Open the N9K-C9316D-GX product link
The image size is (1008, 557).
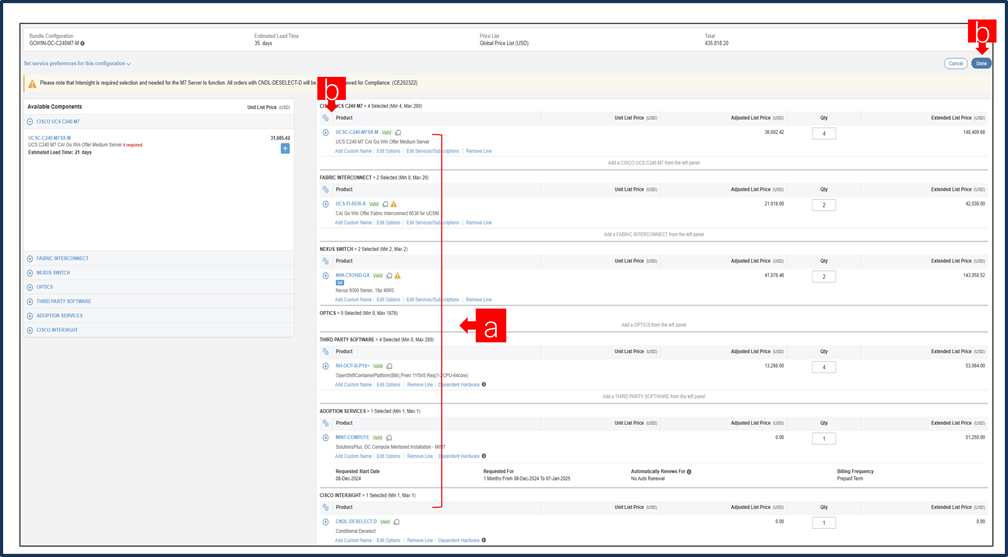[x=352, y=275]
